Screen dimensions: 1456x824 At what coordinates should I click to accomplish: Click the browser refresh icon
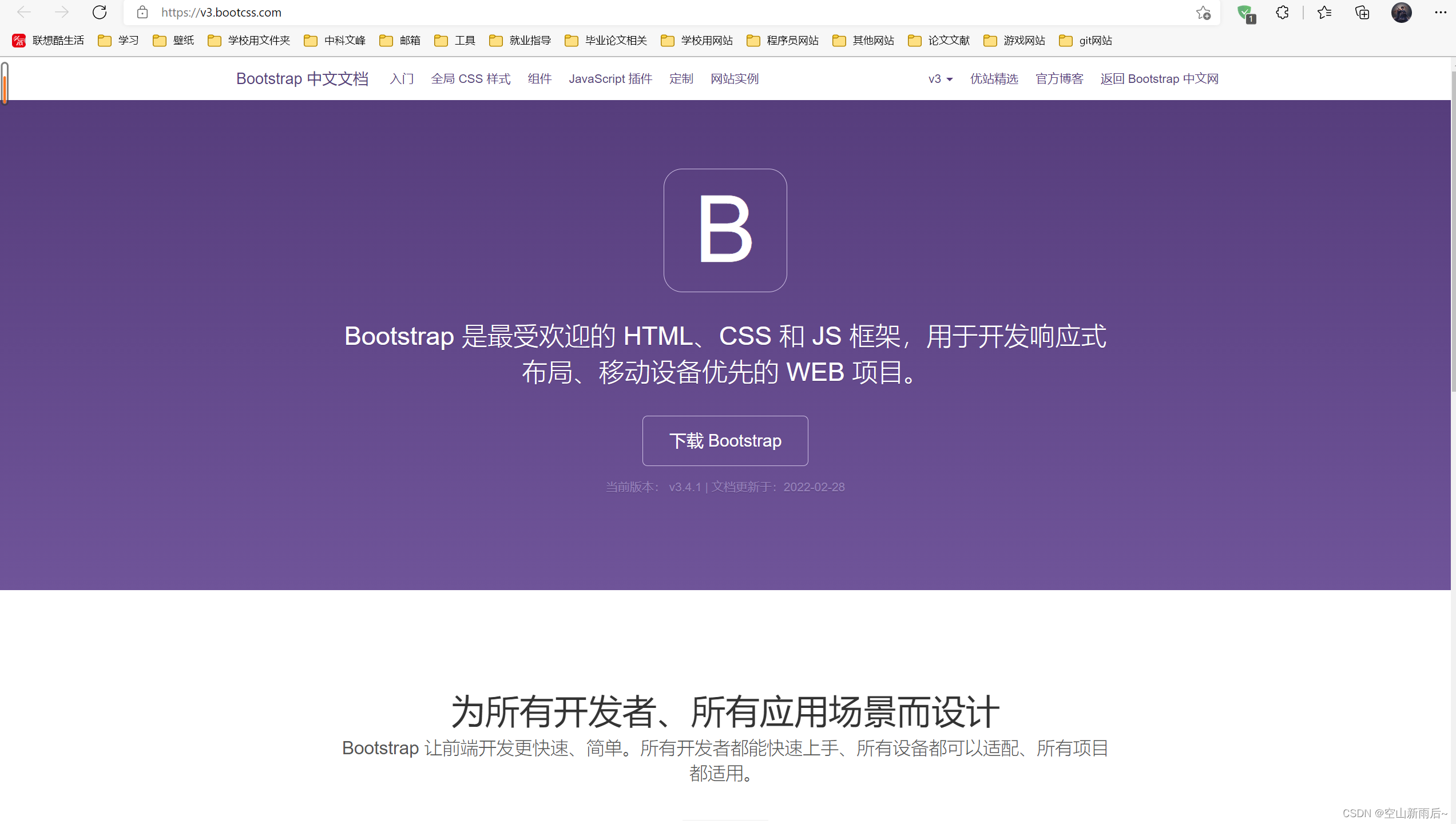pyautogui.click(x=100, y=12)
